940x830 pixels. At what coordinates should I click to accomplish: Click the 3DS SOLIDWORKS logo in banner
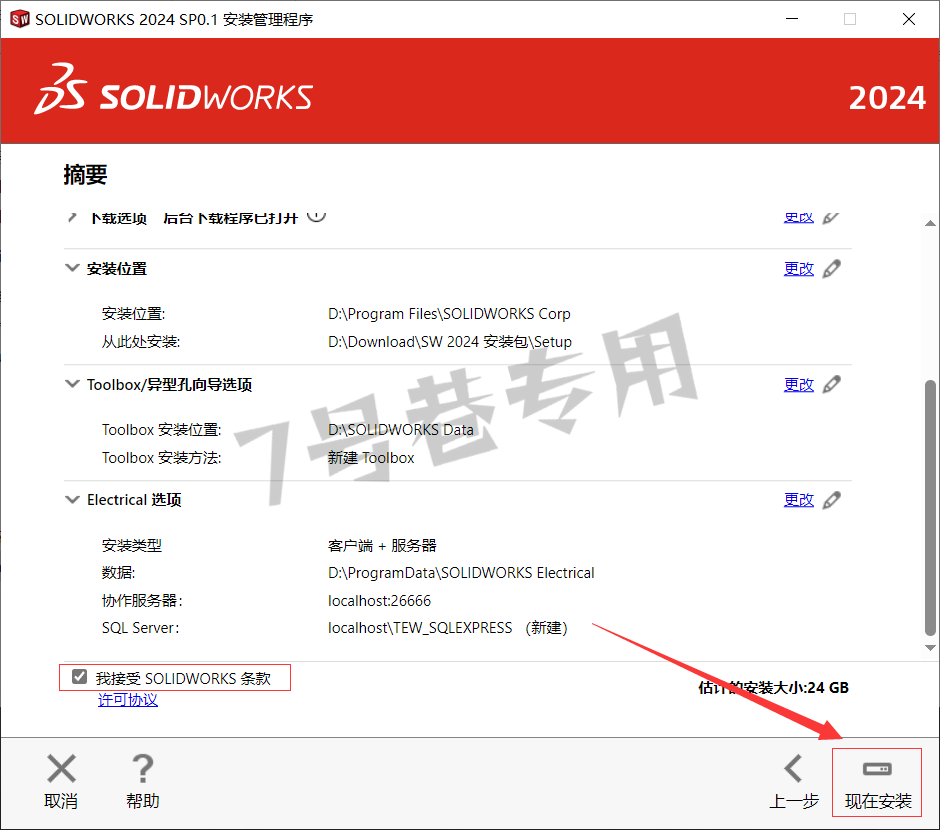click(x=173, y=89)
